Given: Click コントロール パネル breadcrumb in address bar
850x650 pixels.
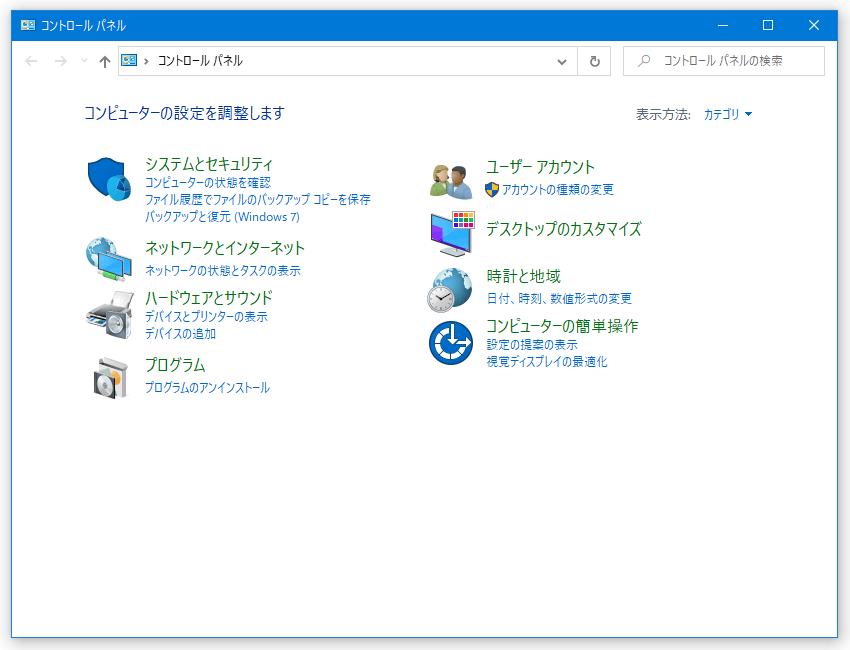Looking at the screenshot, I should click(200, 61).
